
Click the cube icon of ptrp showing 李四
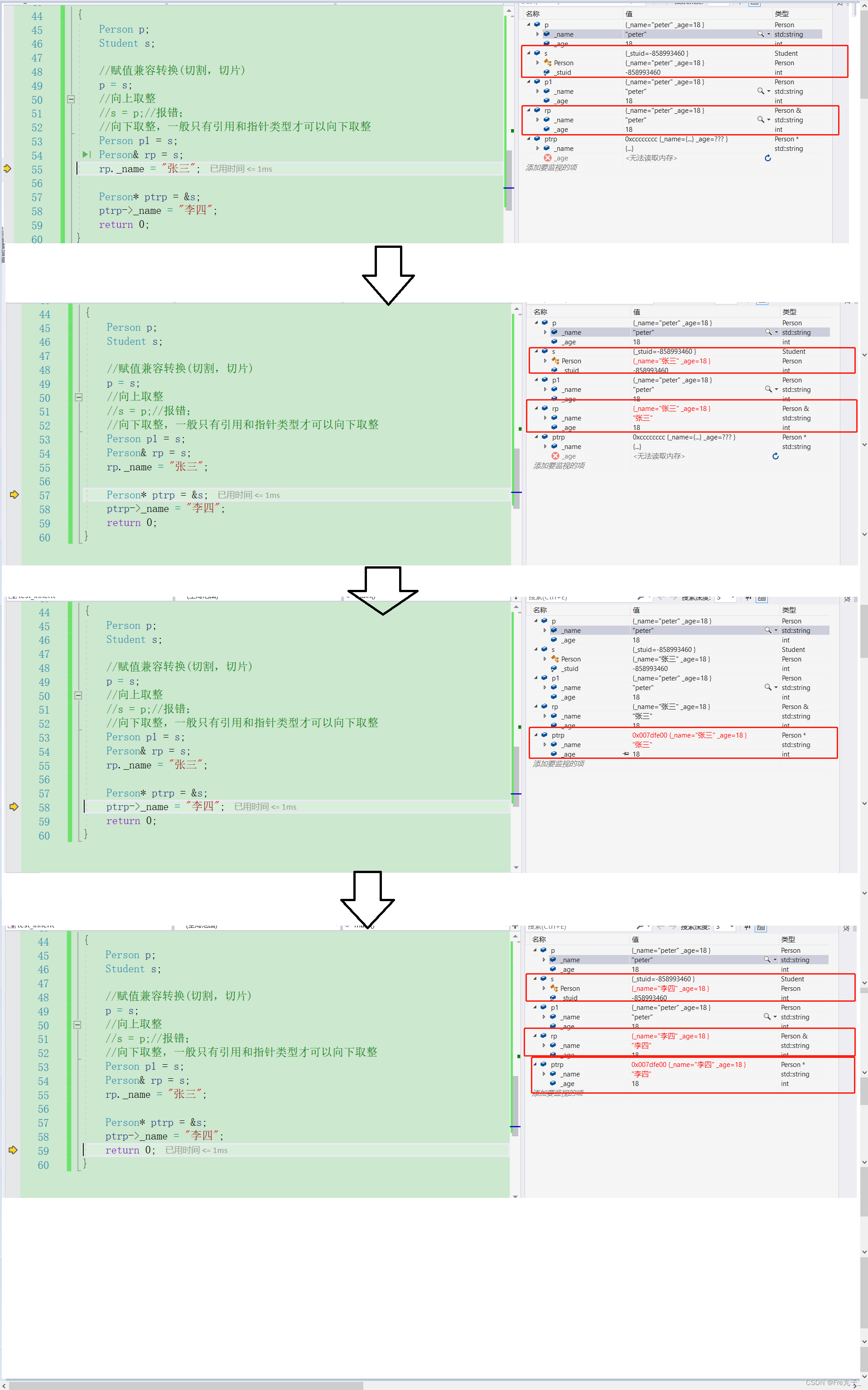pos(543,1064)
